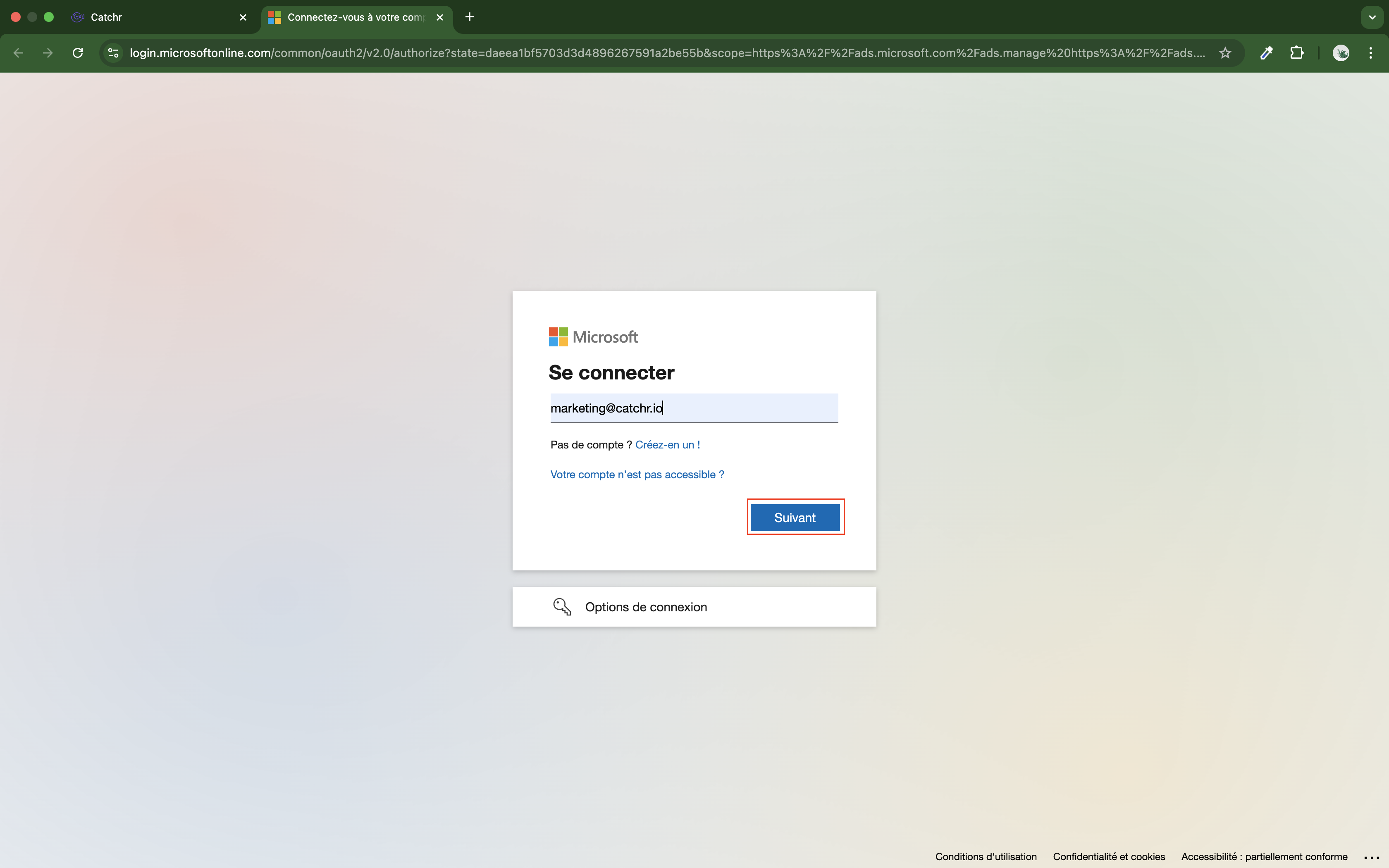Expand the tab search dropdown
This screenshot has width=1389, height=868.
pyautogui.click(x=1372, y=17)
